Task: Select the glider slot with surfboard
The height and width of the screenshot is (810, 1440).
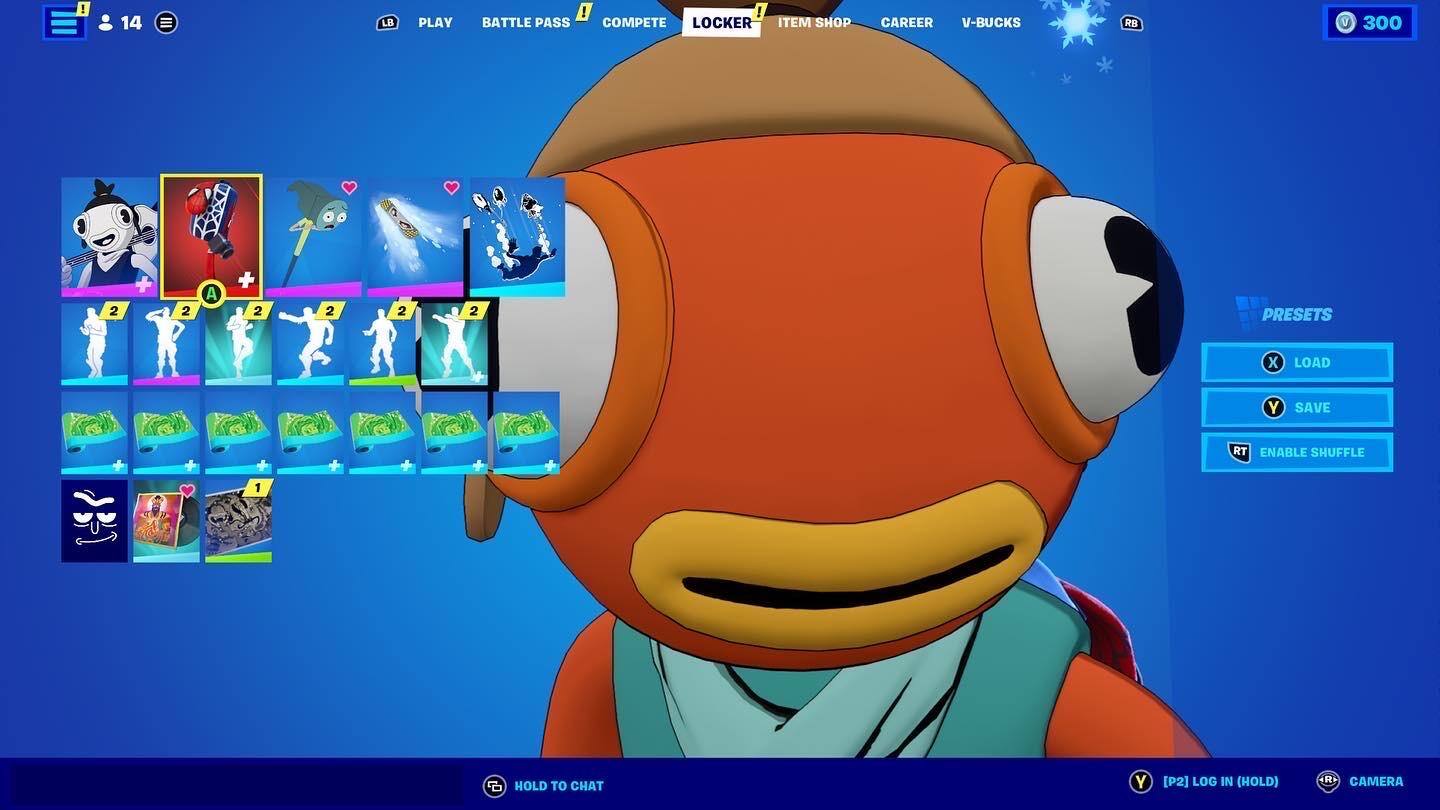Action: tap(415, 237)
